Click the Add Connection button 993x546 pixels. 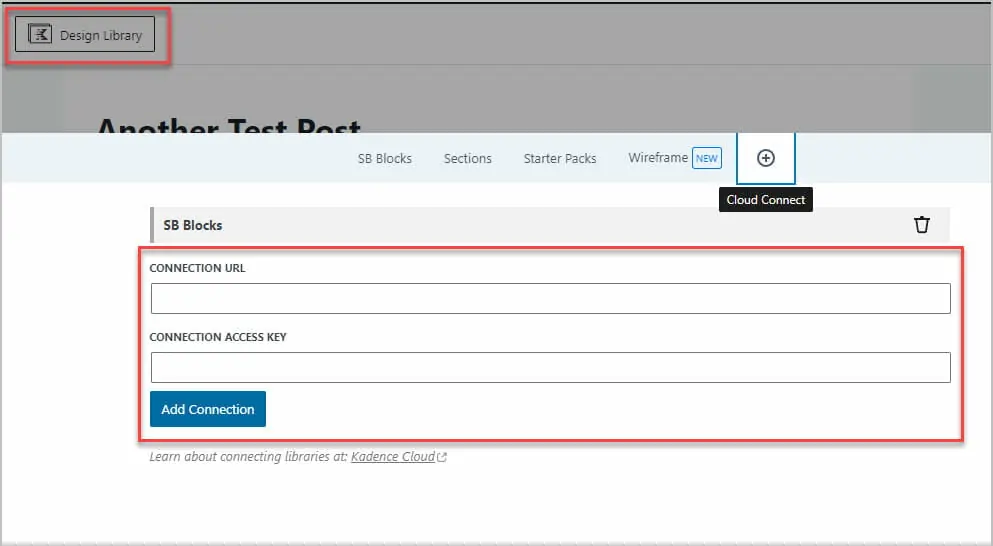208,409
